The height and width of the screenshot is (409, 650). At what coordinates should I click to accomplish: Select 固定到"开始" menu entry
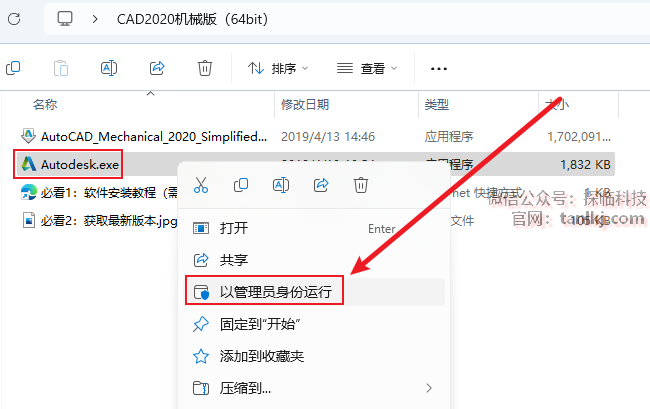tap(315, 324)
